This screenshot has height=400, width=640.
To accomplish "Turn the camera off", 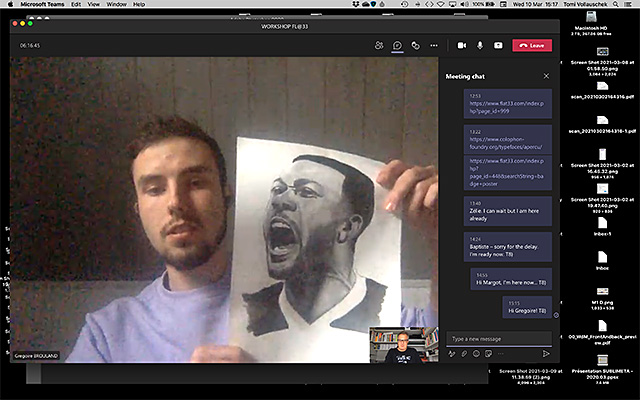I will click(462, 45).
